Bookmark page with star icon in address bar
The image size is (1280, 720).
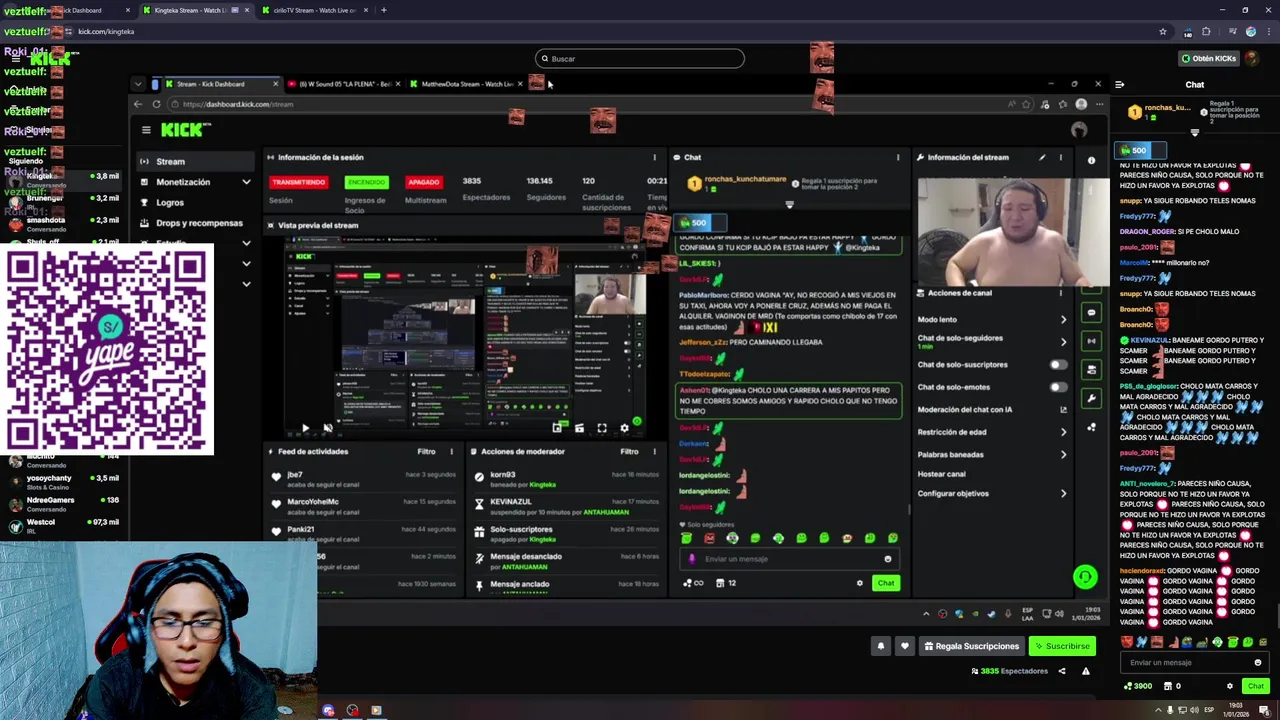(1163, 31)
